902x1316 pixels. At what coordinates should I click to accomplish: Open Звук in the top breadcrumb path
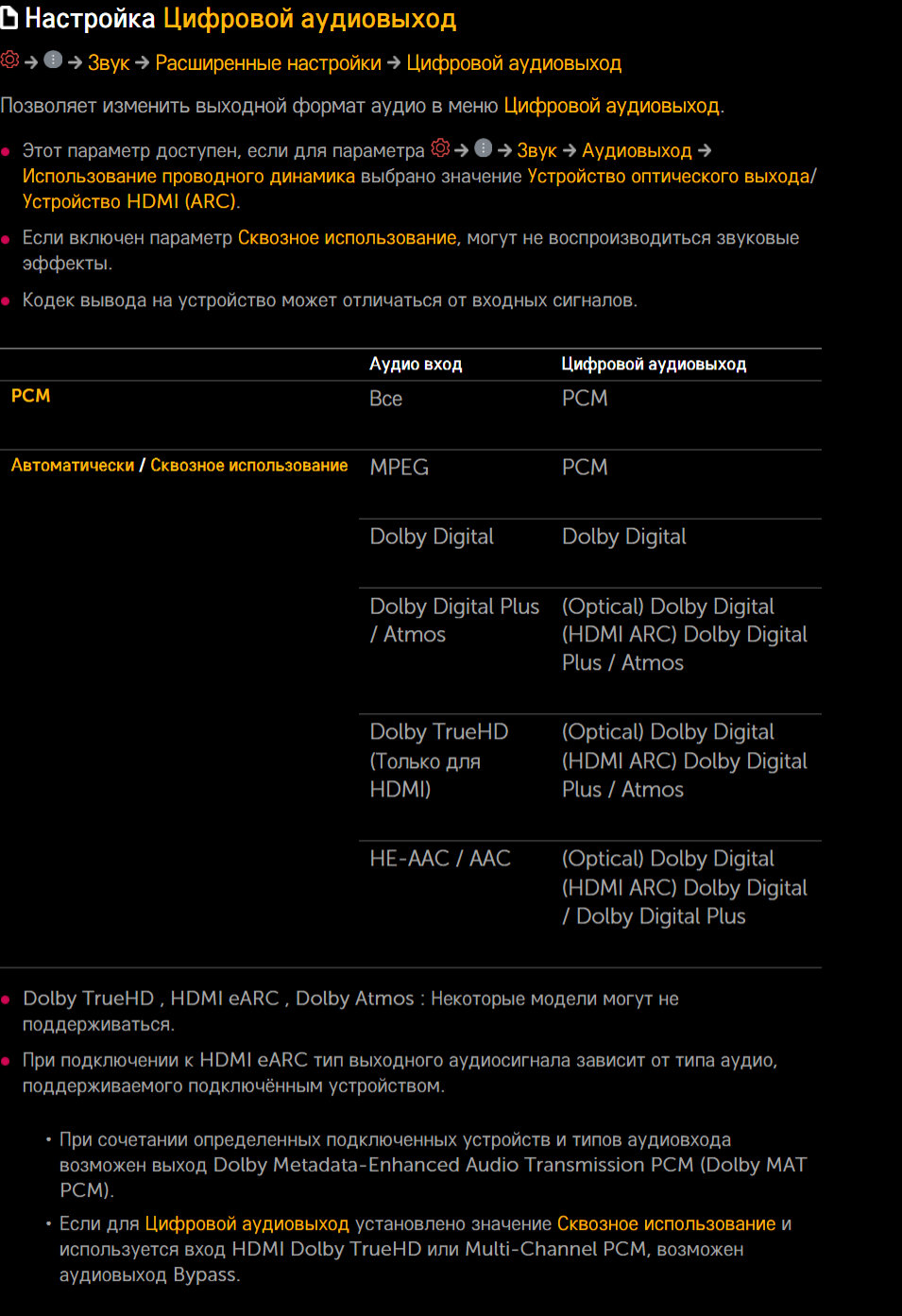(x=108, y=63)
